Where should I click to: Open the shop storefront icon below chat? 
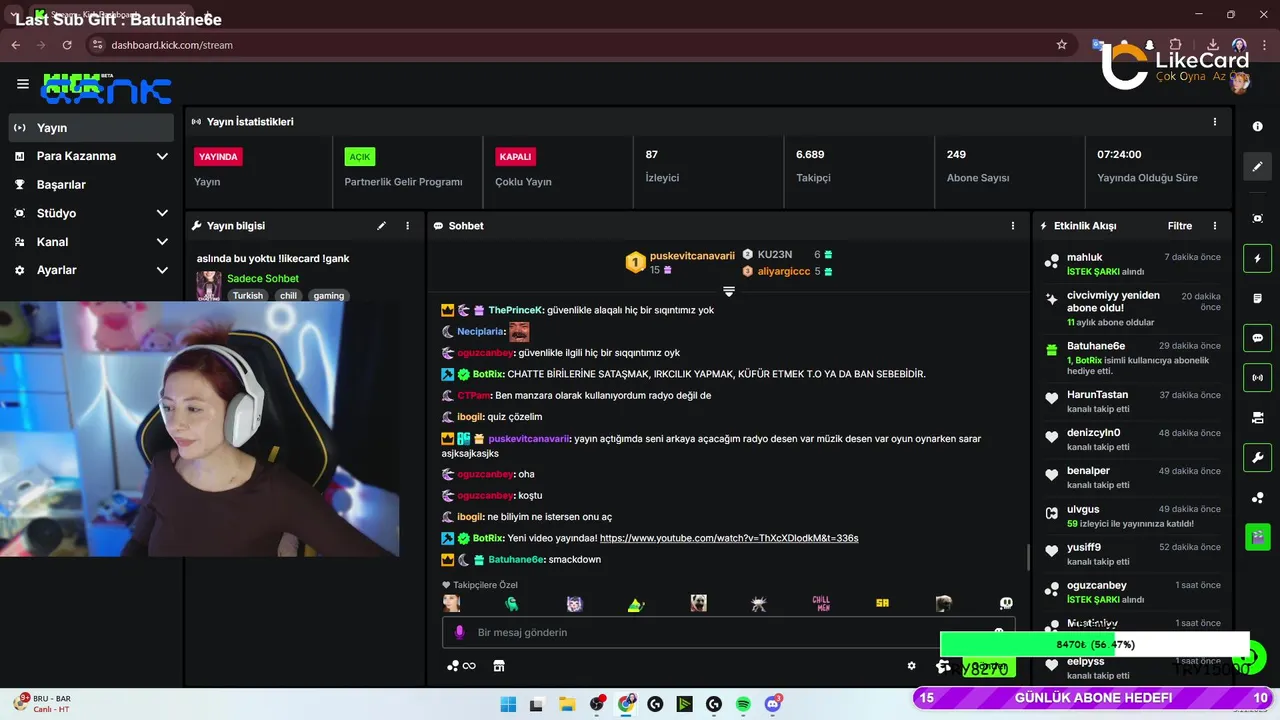coord(499,666)
